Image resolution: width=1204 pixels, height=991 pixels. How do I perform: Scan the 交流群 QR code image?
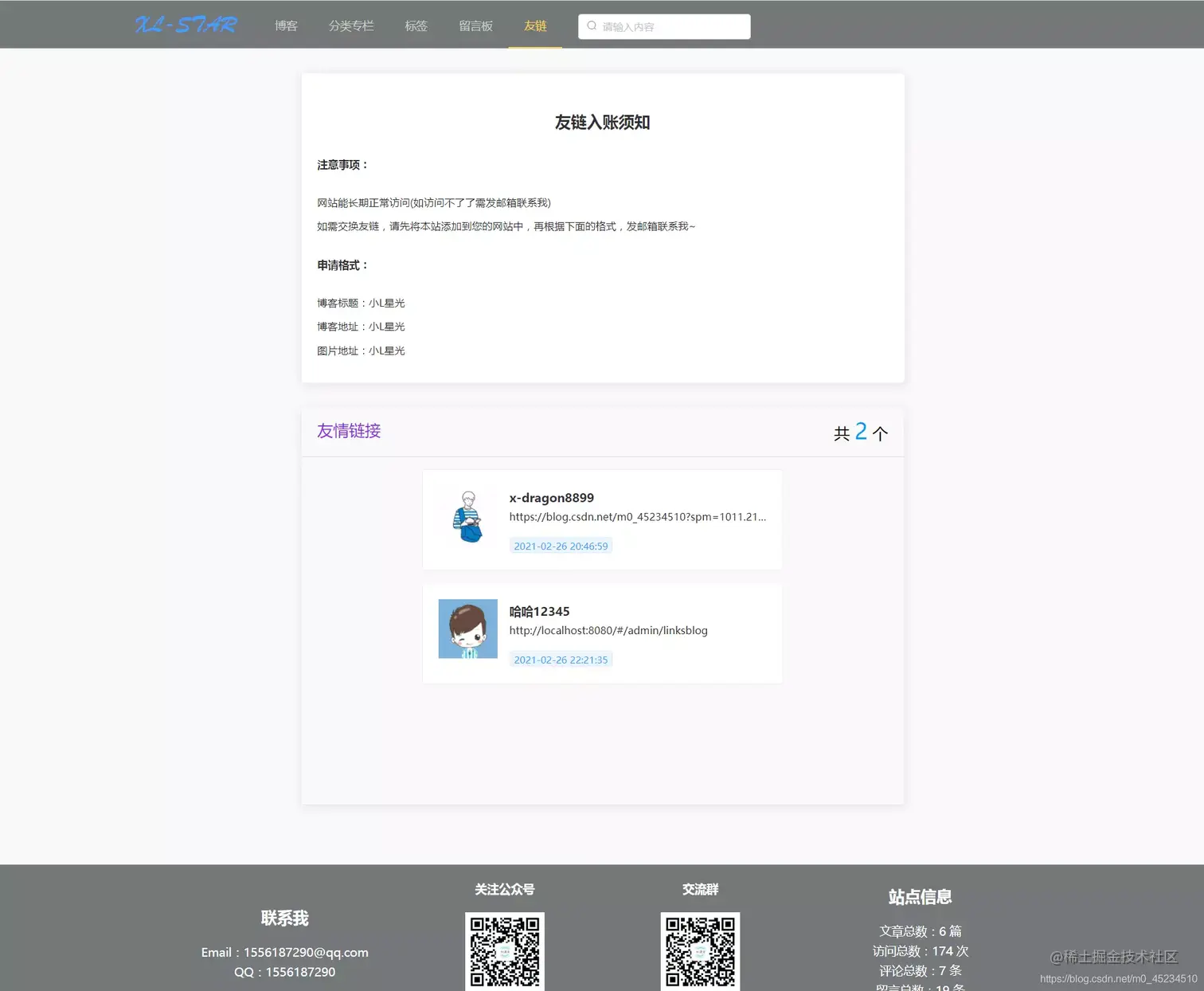(x=700, y=952)
